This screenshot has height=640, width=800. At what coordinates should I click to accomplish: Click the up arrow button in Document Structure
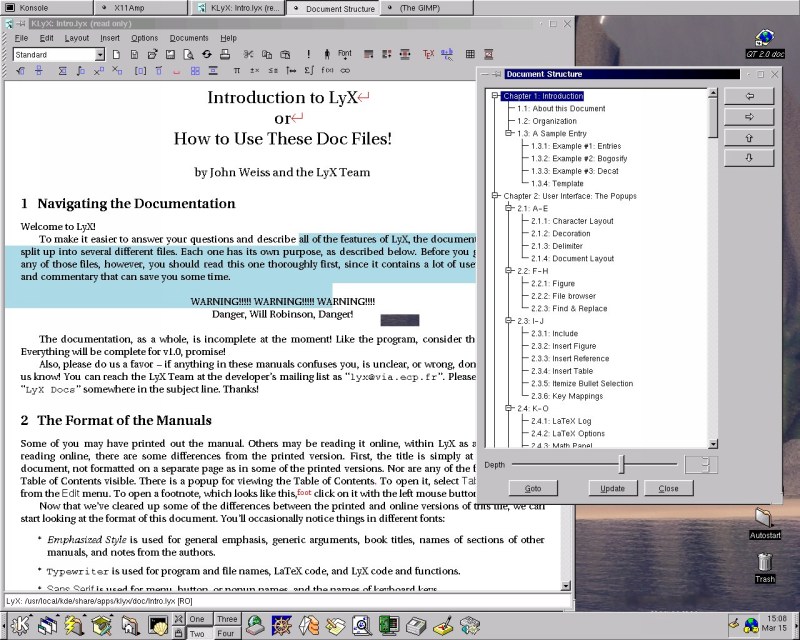[749, 138]
